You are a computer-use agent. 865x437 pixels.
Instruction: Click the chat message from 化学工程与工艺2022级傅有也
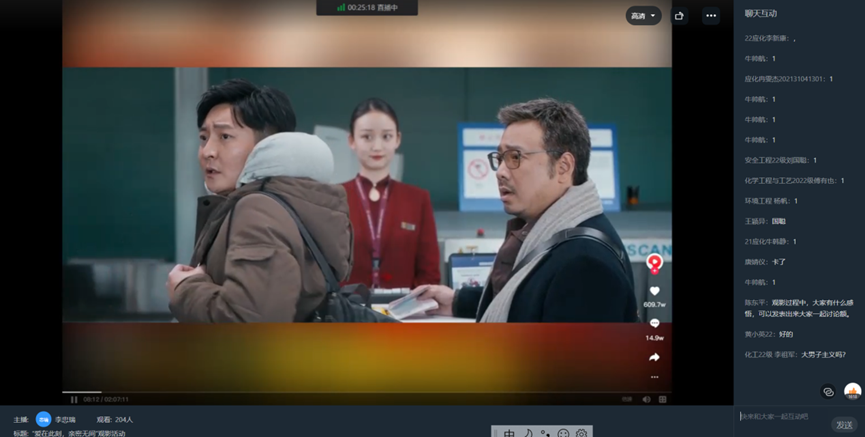tap(794, 180)
